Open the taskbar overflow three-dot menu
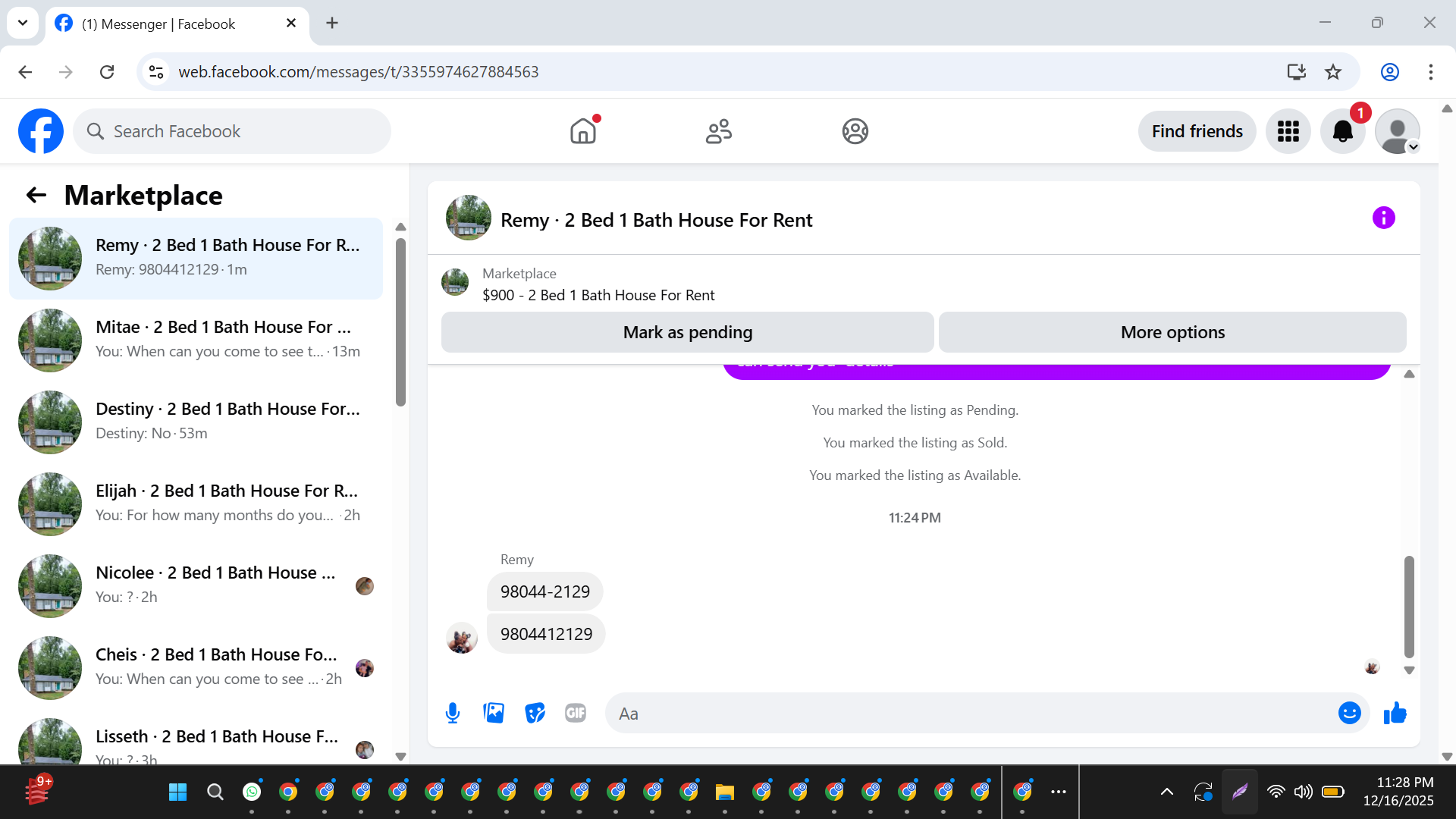 pos(1059,792)
